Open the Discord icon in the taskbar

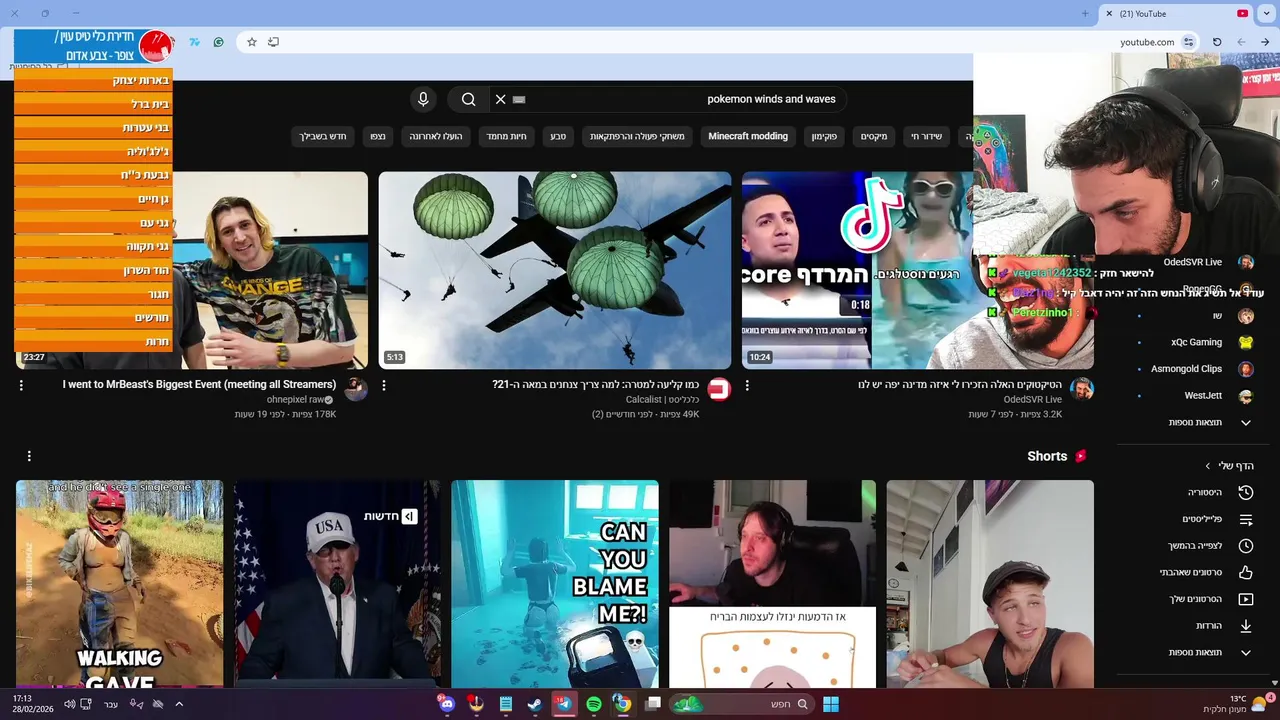click(446, 704)
